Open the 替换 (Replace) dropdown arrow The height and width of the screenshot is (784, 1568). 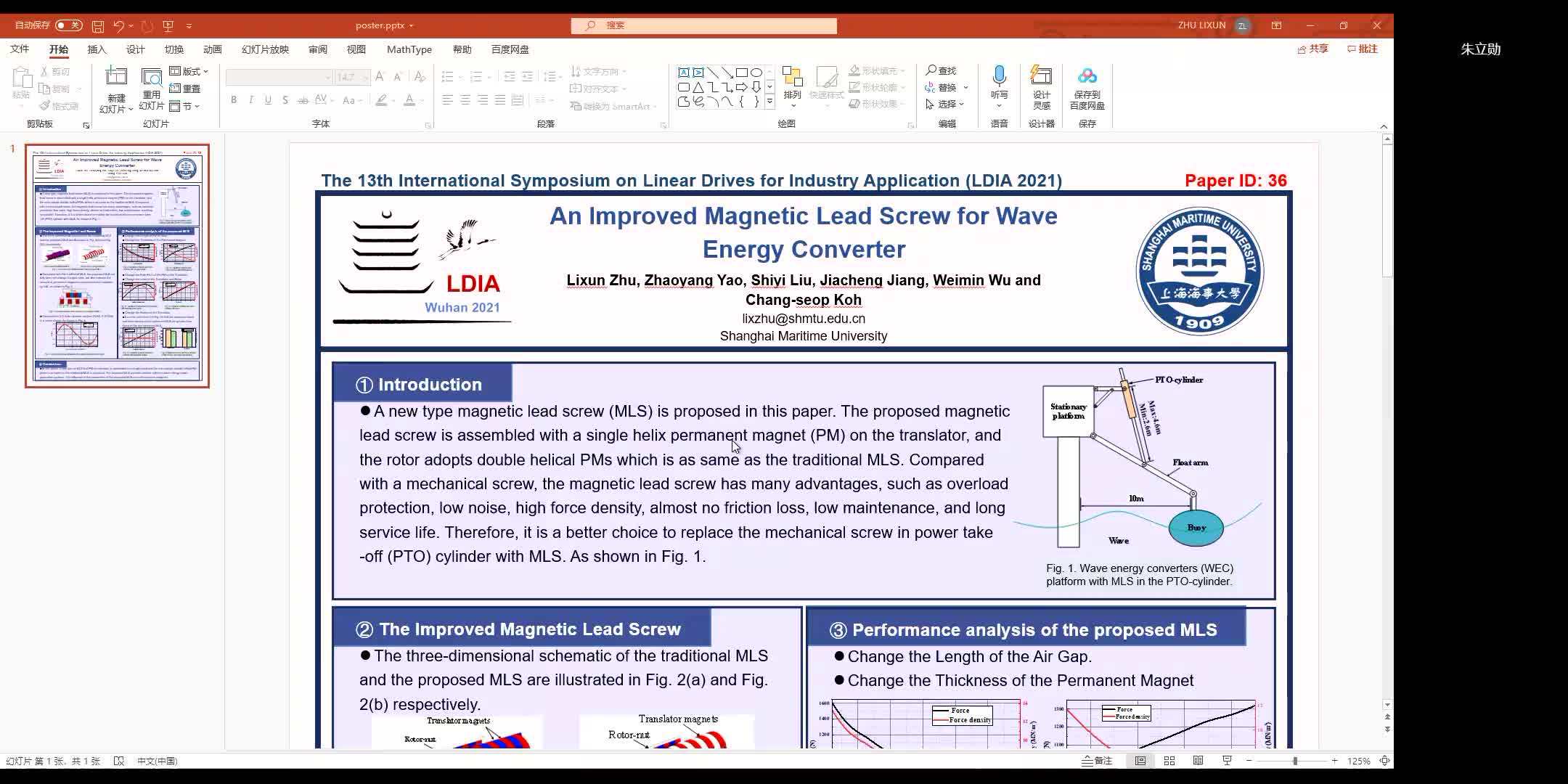tap(965, 87)
